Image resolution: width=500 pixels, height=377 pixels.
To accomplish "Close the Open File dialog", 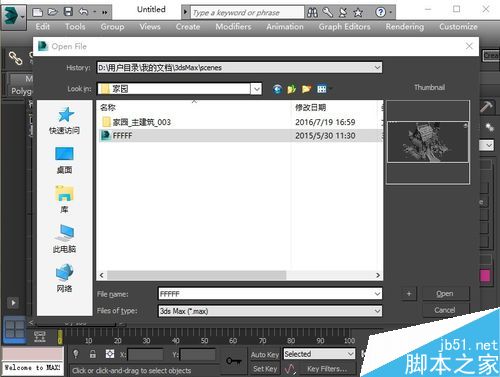I will coord(469,46).
